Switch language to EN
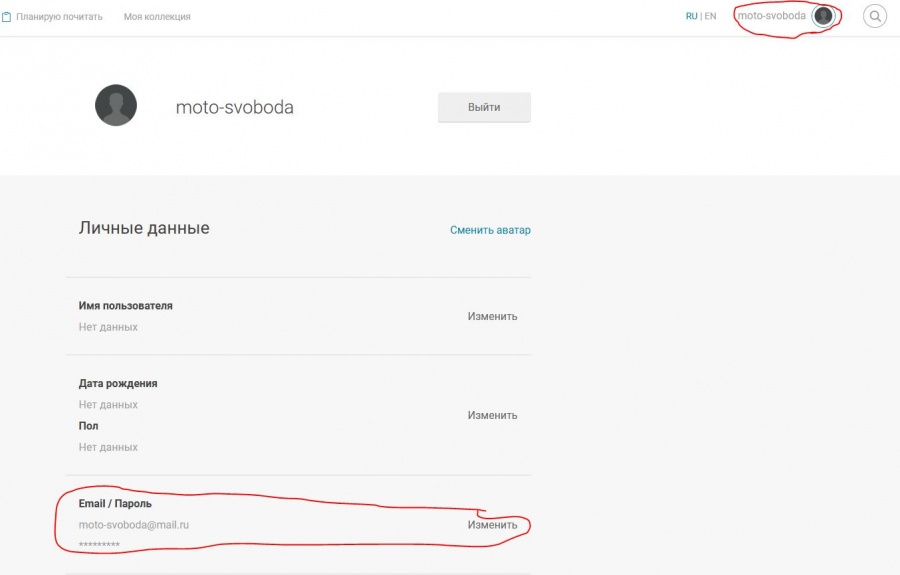Viewport: 900px width, 575px height. tap(710, 16)
